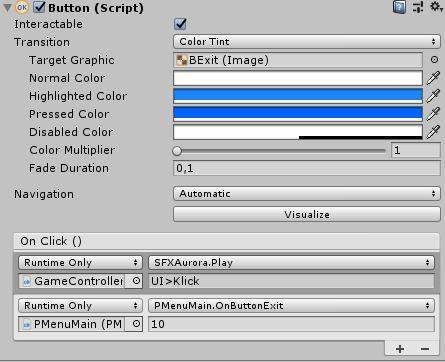Open the Navigation Automatic dropdown
The height and width of the screenshot is (362, 445).
pos(307,194)
